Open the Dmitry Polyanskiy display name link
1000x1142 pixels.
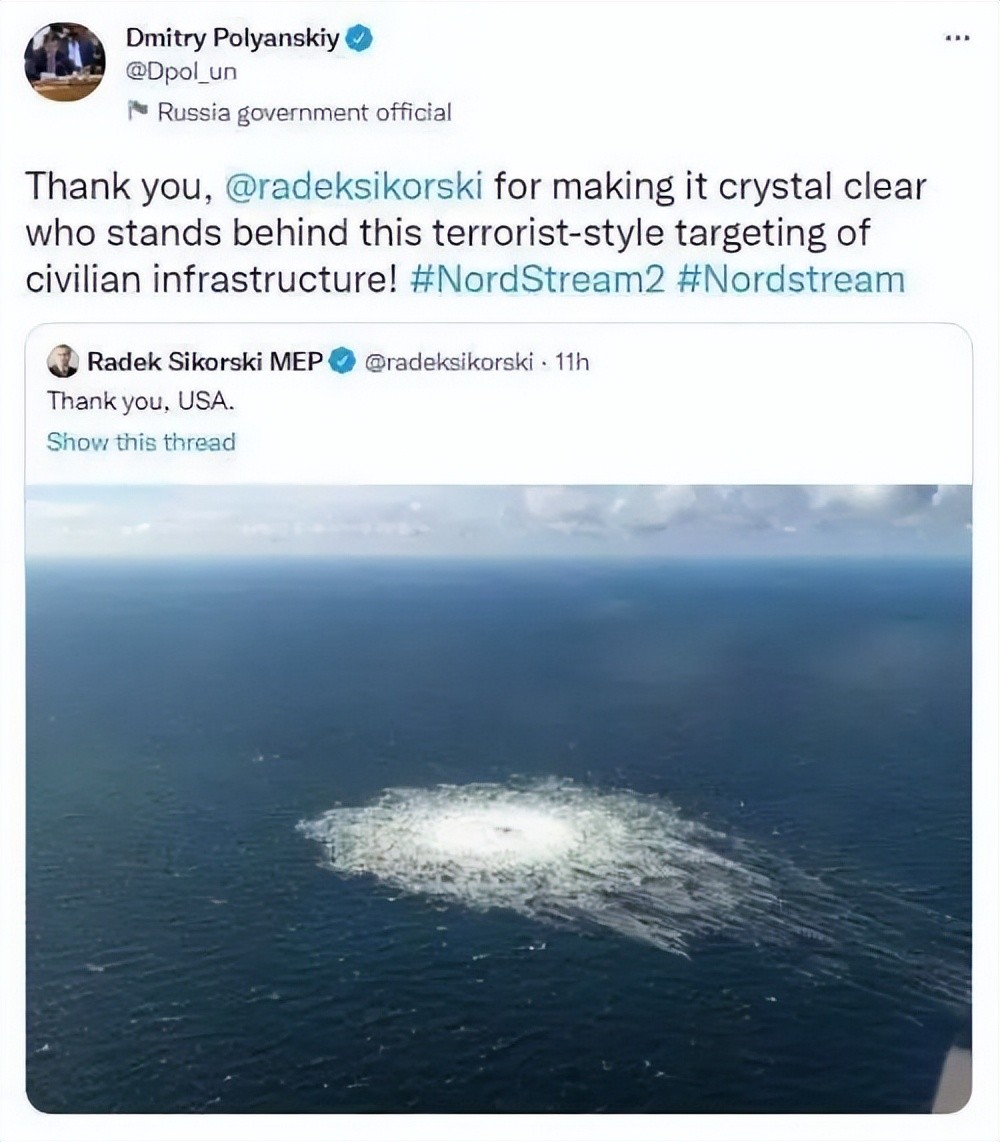233,40
